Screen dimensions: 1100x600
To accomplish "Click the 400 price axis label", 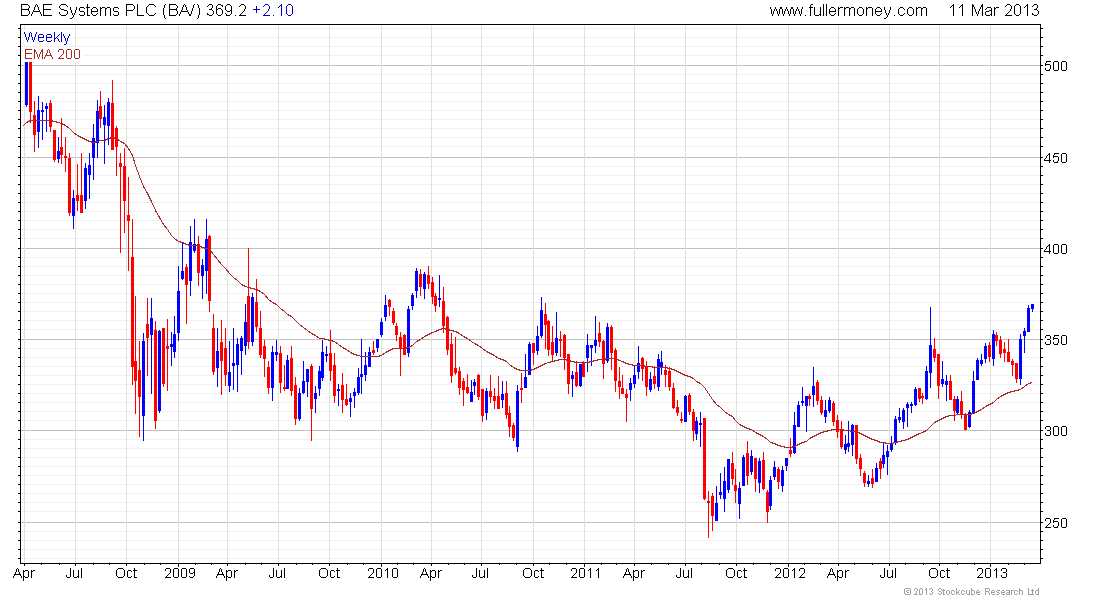I will (1056, 249).
